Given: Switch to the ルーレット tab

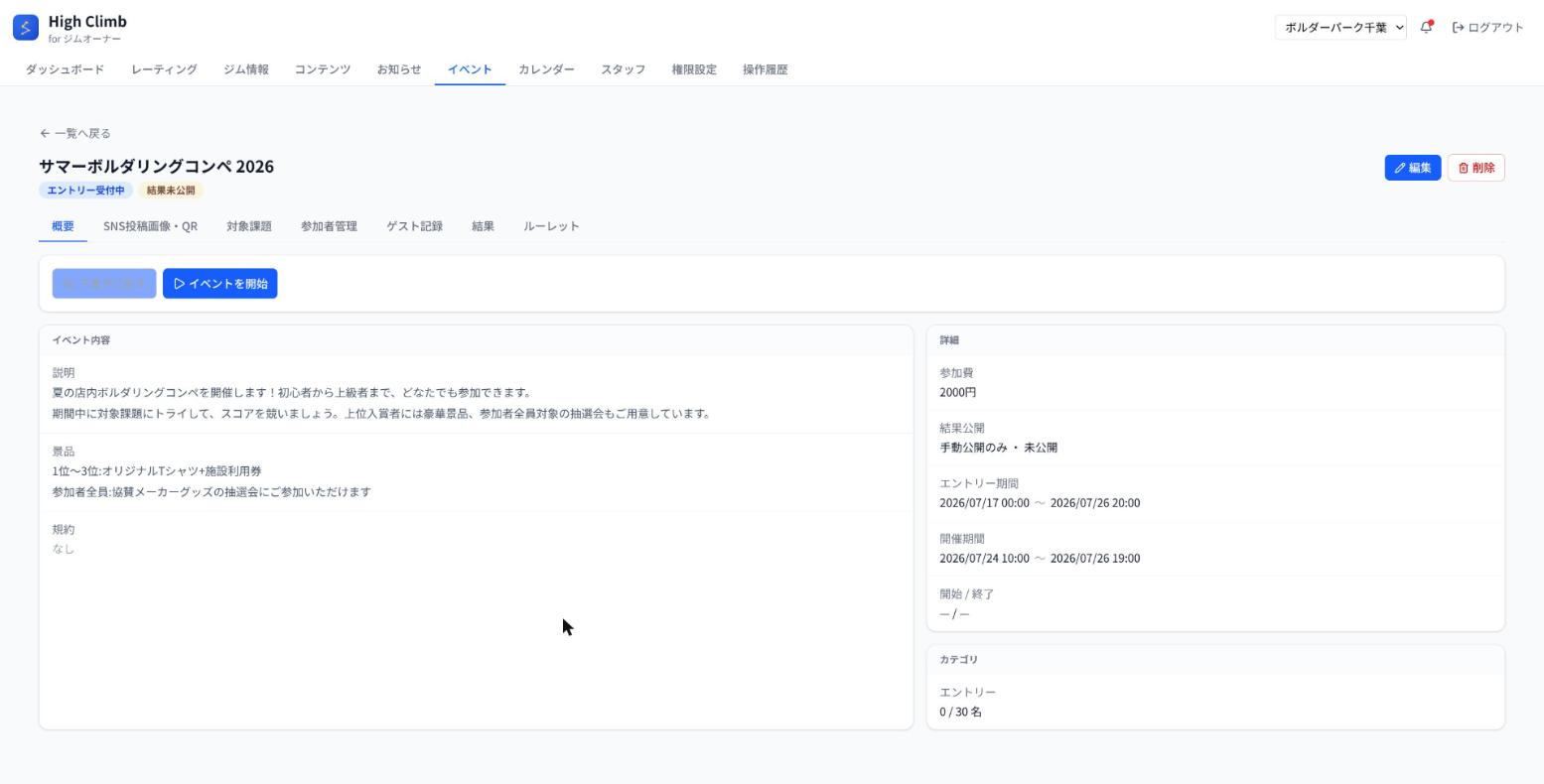Looking at the screenshot, I should click(x=551, y=226).
